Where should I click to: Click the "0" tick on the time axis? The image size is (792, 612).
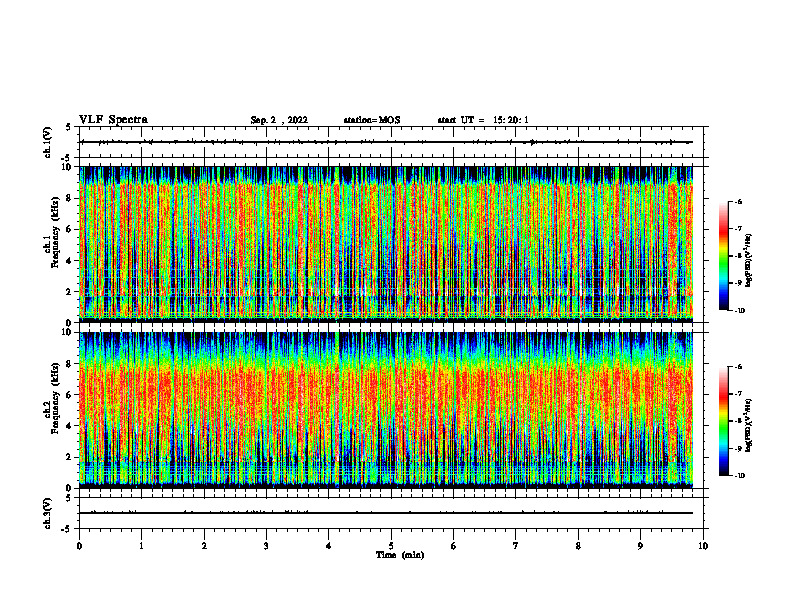79,546
